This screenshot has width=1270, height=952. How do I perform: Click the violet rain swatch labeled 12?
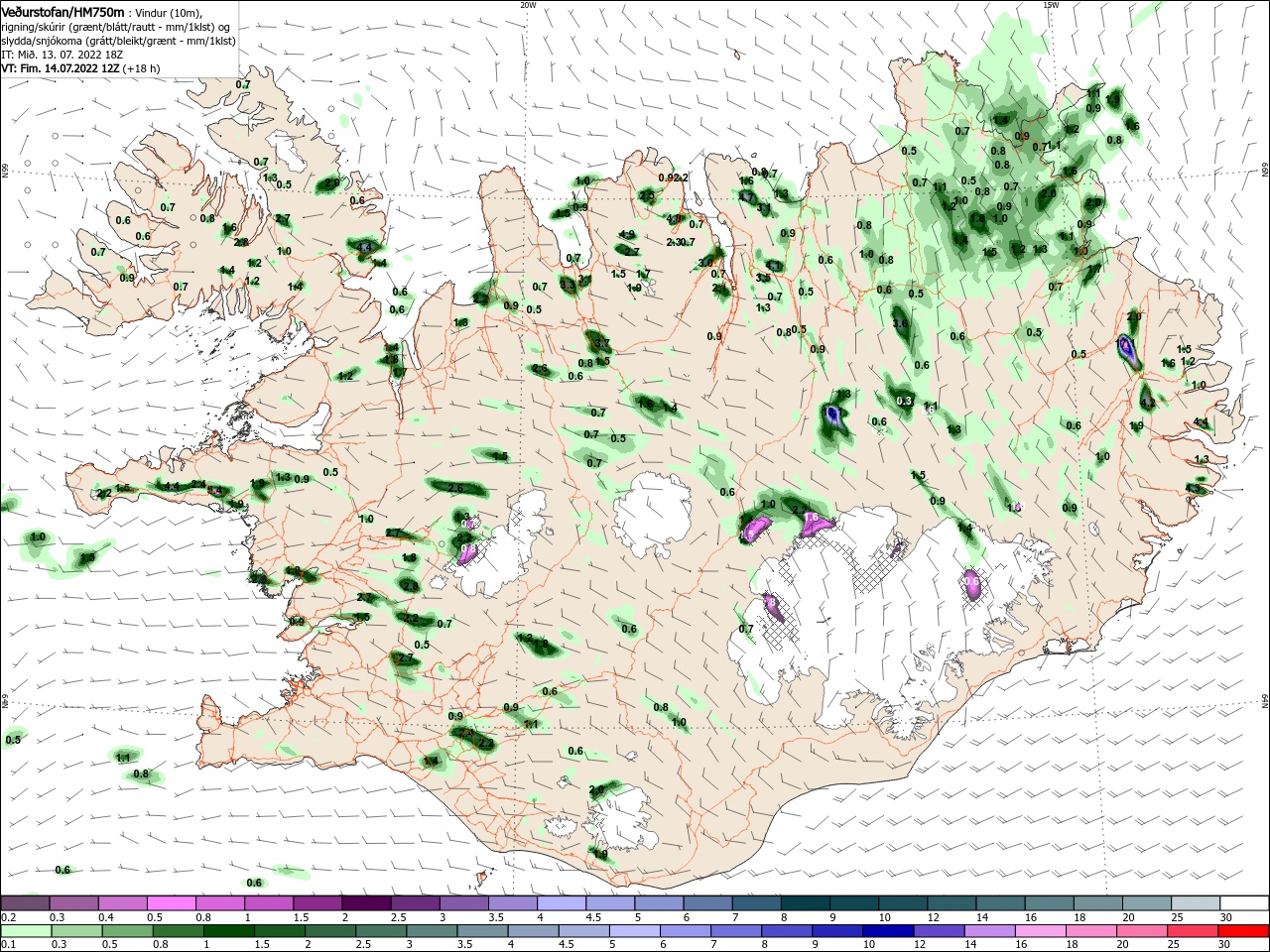pyautogui.click(x=939, y=931)
